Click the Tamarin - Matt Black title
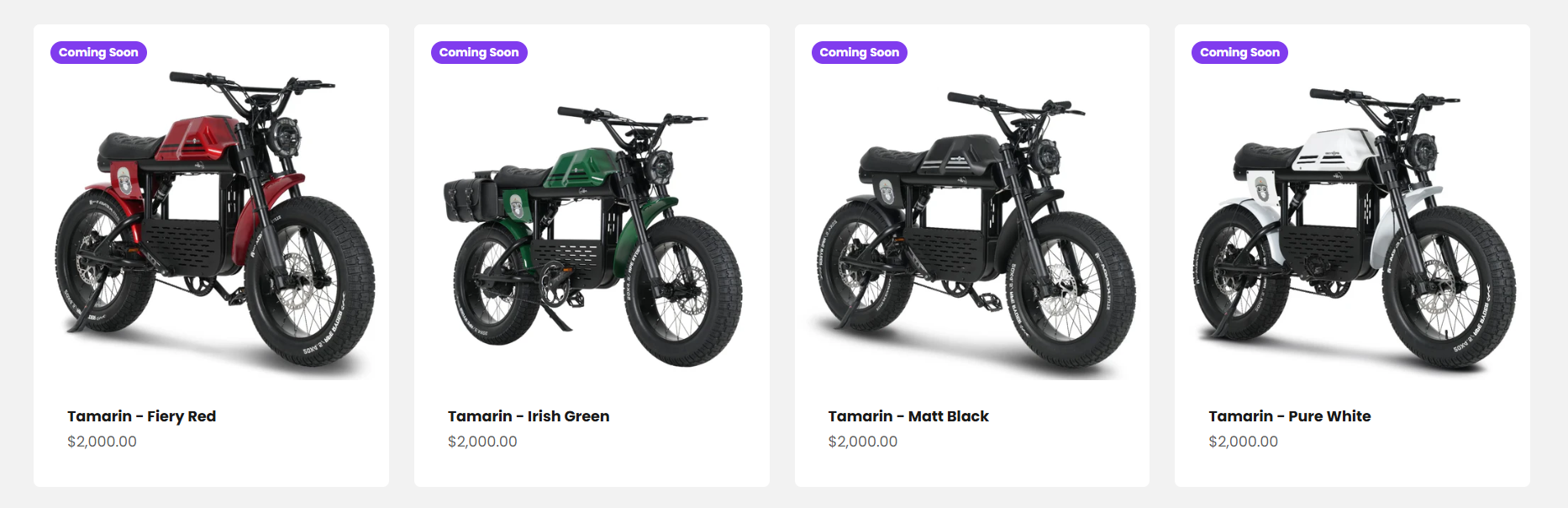 908,416
